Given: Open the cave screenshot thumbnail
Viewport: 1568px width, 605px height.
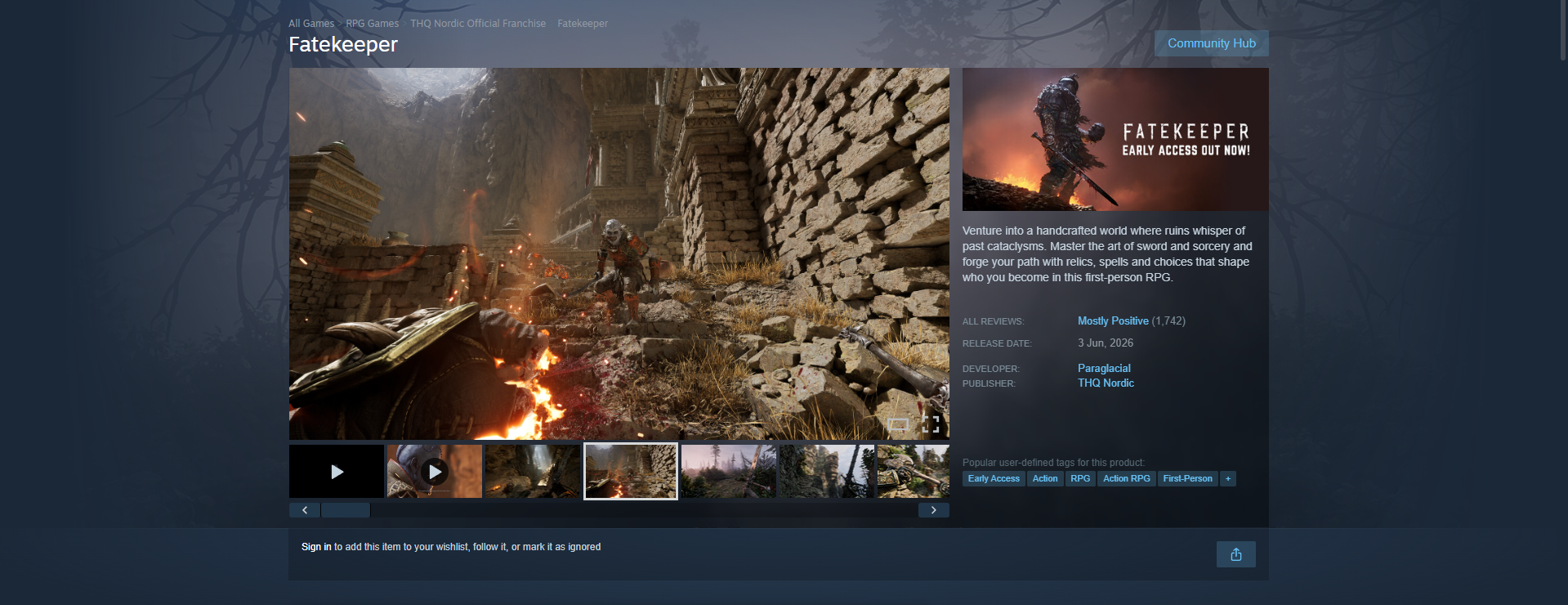Looking at the screenshot, I should click(x=533, y=472).
